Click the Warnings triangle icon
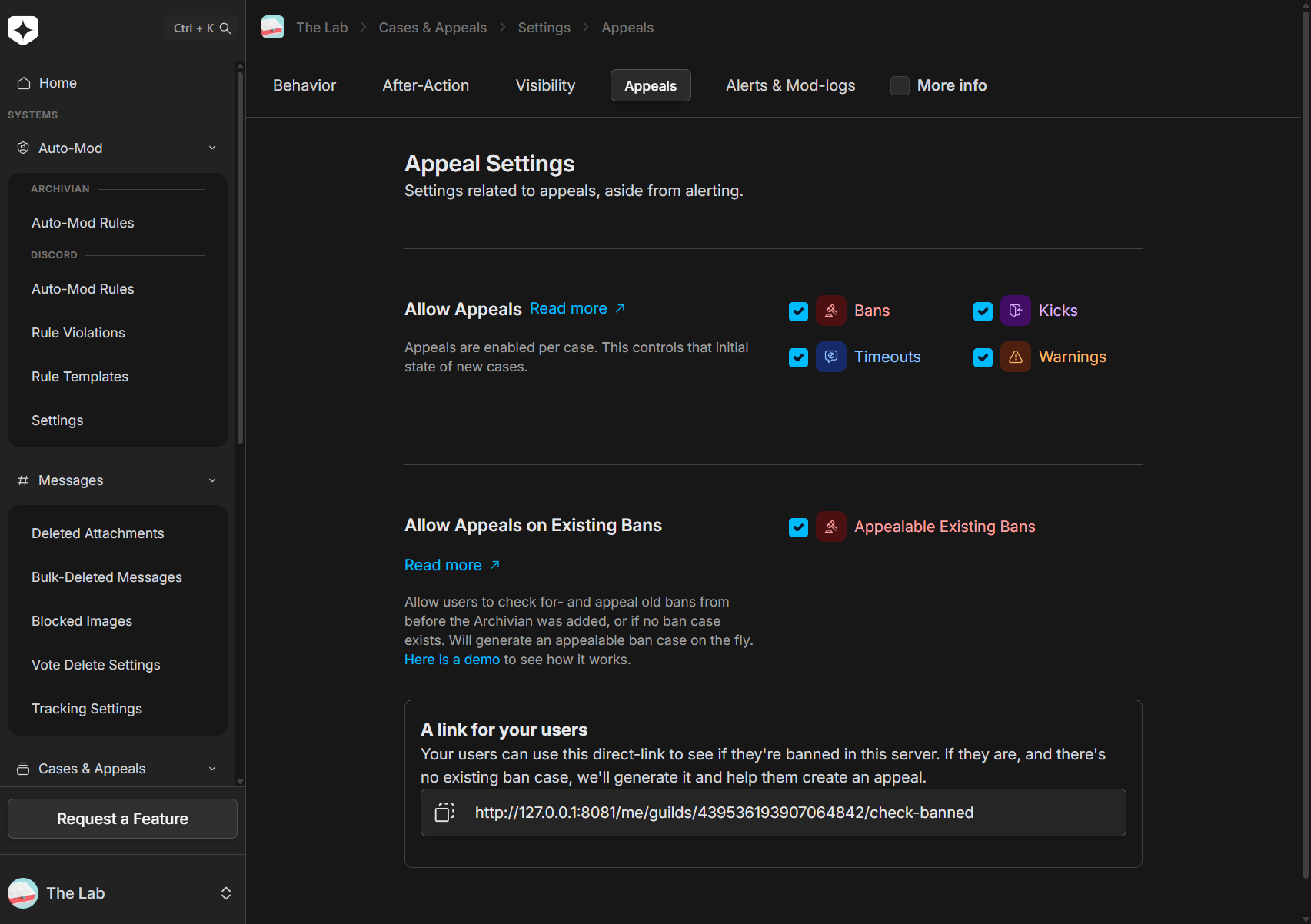 pos(1016,357)
